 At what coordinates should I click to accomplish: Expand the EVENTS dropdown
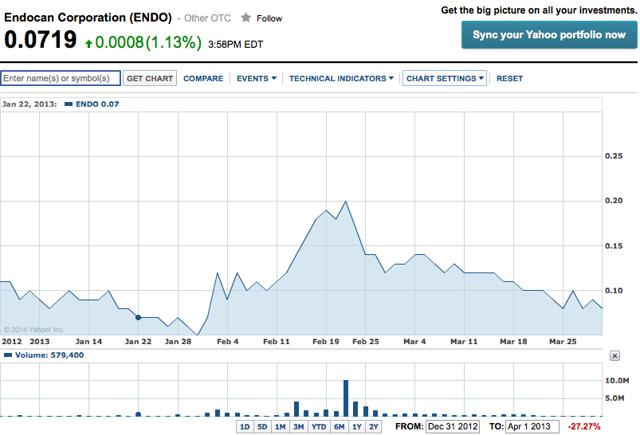pyautogui.click(x=256, y=78)
